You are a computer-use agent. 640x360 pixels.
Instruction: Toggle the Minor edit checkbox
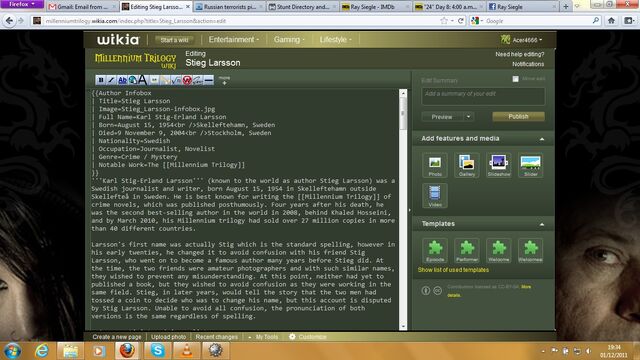coord(516,79)
